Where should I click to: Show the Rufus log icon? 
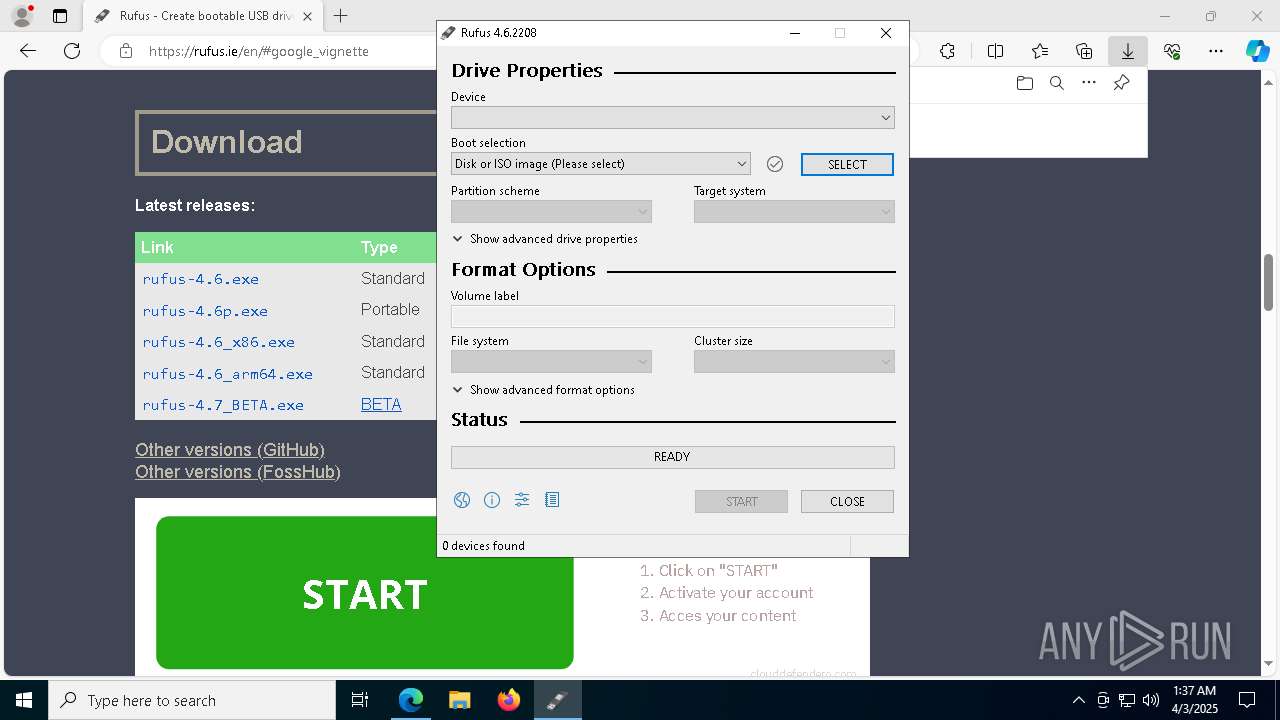click(x=552, y=500)
